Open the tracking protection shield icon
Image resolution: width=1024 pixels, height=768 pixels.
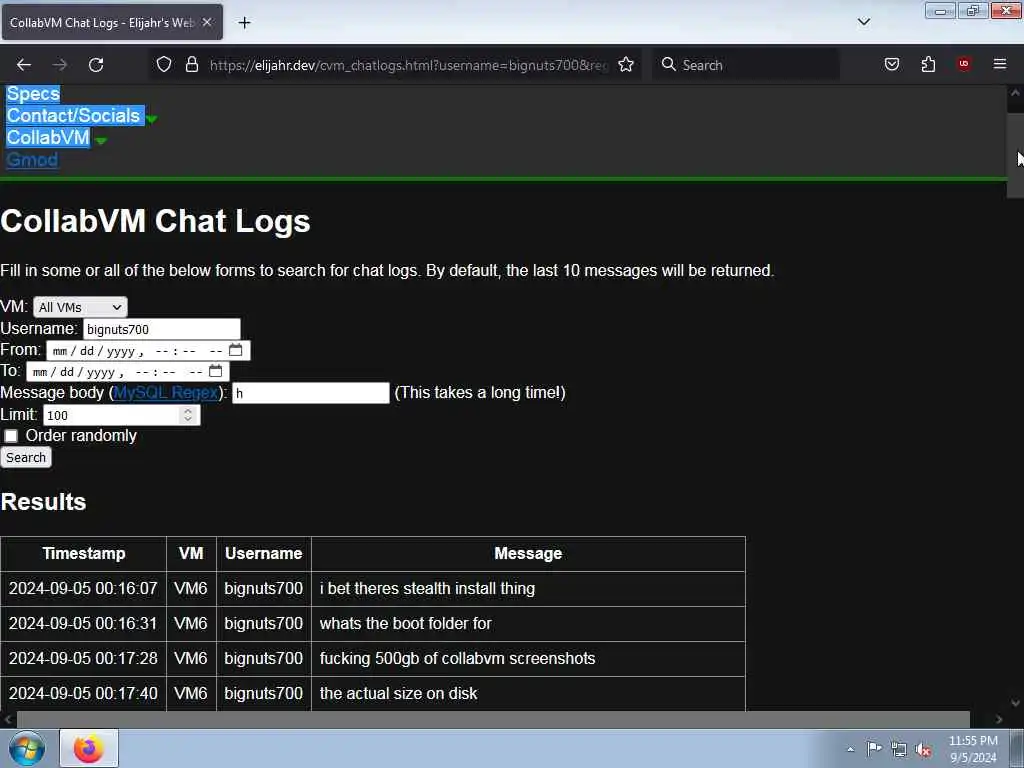[x=164, y=65]
